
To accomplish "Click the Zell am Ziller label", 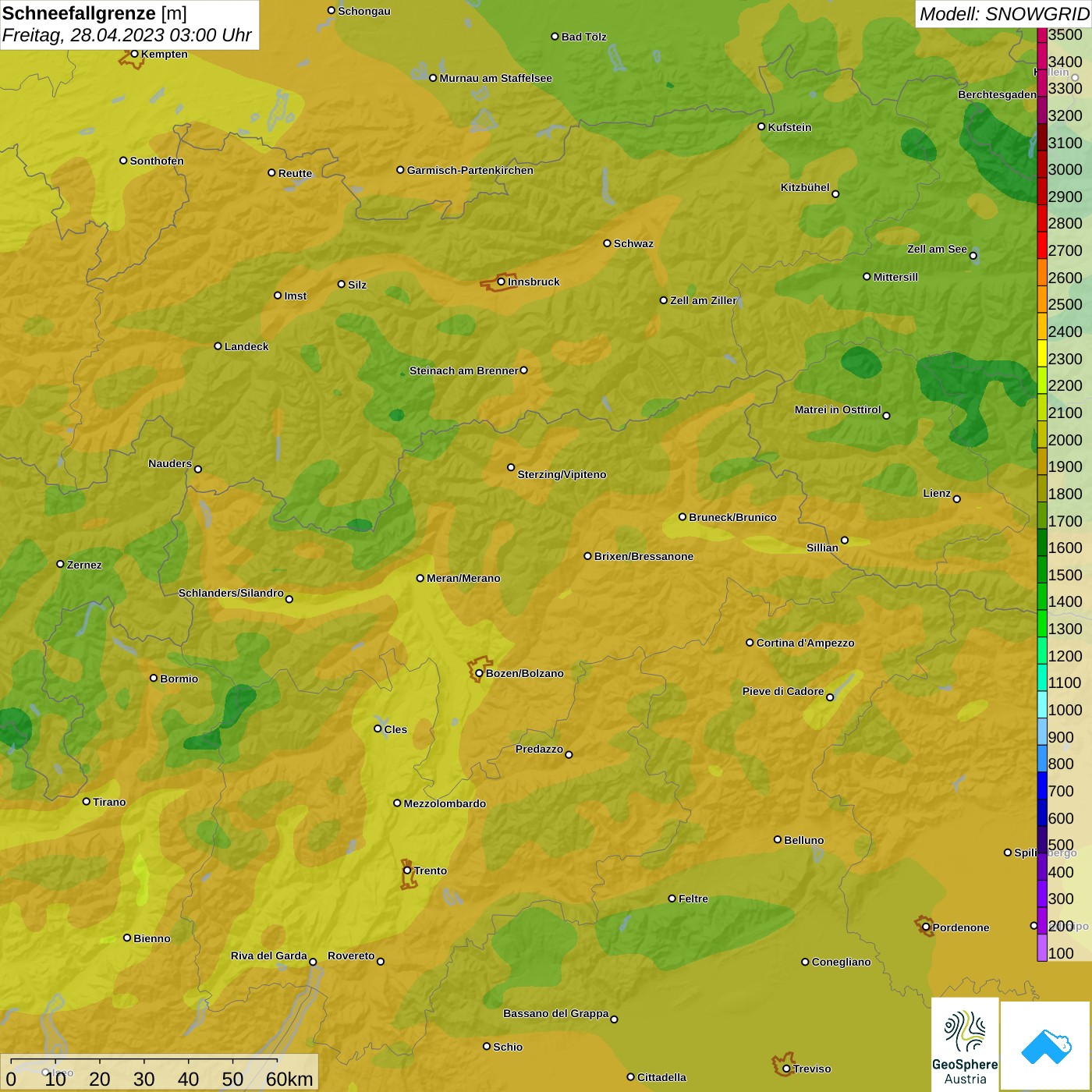I will pos(704,300).
